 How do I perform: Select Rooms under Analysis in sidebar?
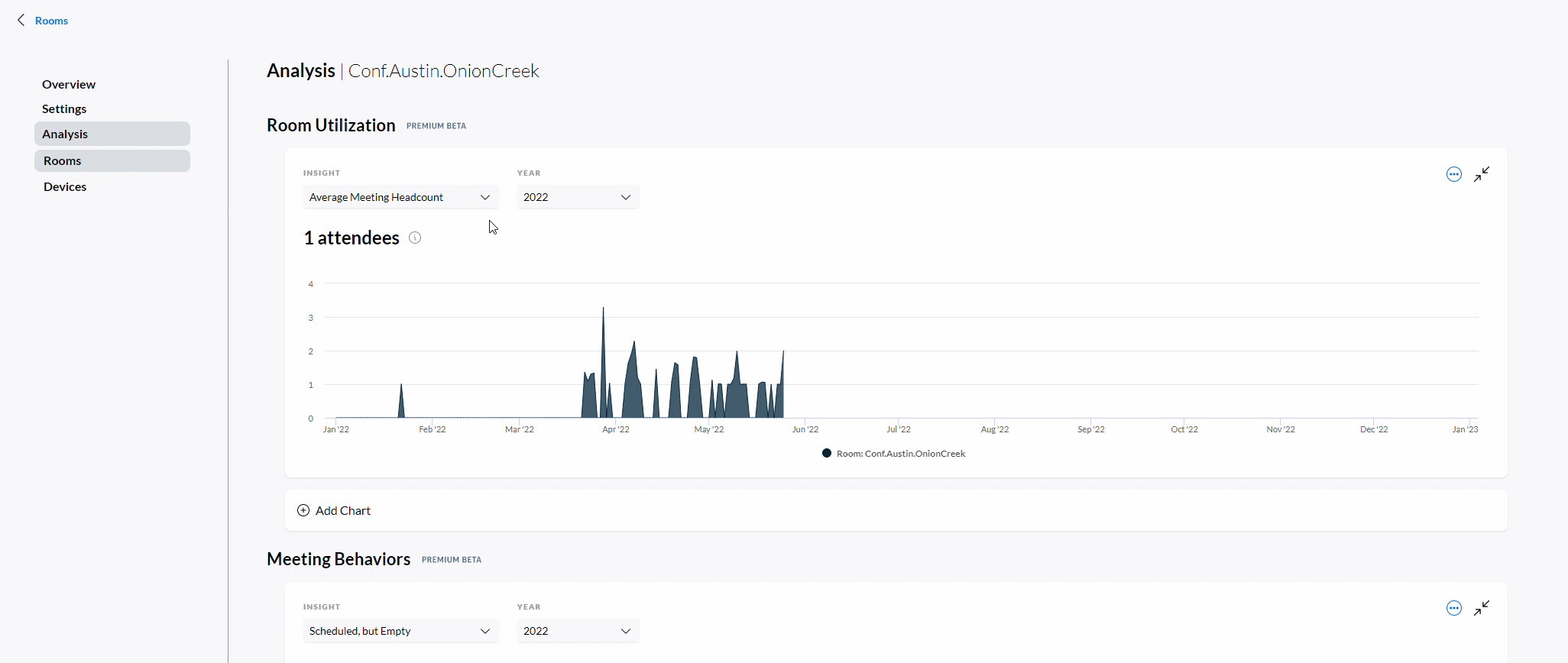tap(112, 160)
